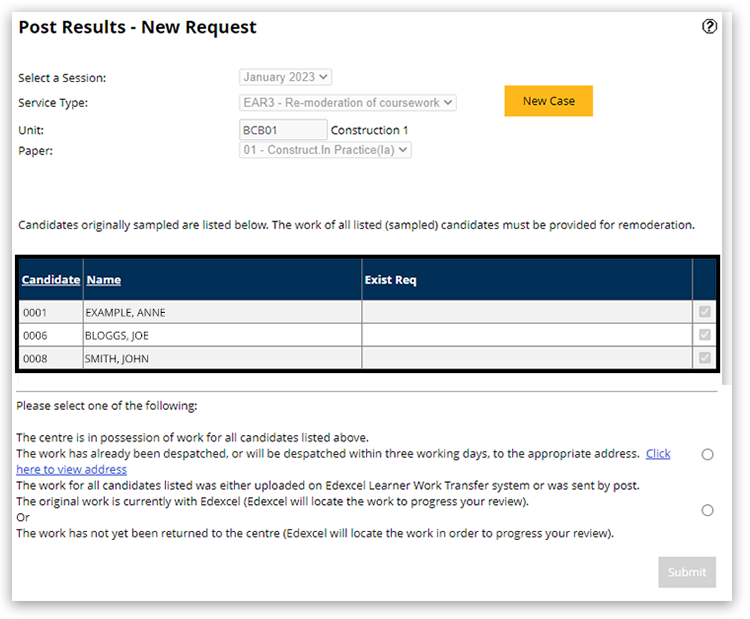This screenshot has width=750, height=619.
Task: Click the Unit field containing BCB01
Action: 283,130
